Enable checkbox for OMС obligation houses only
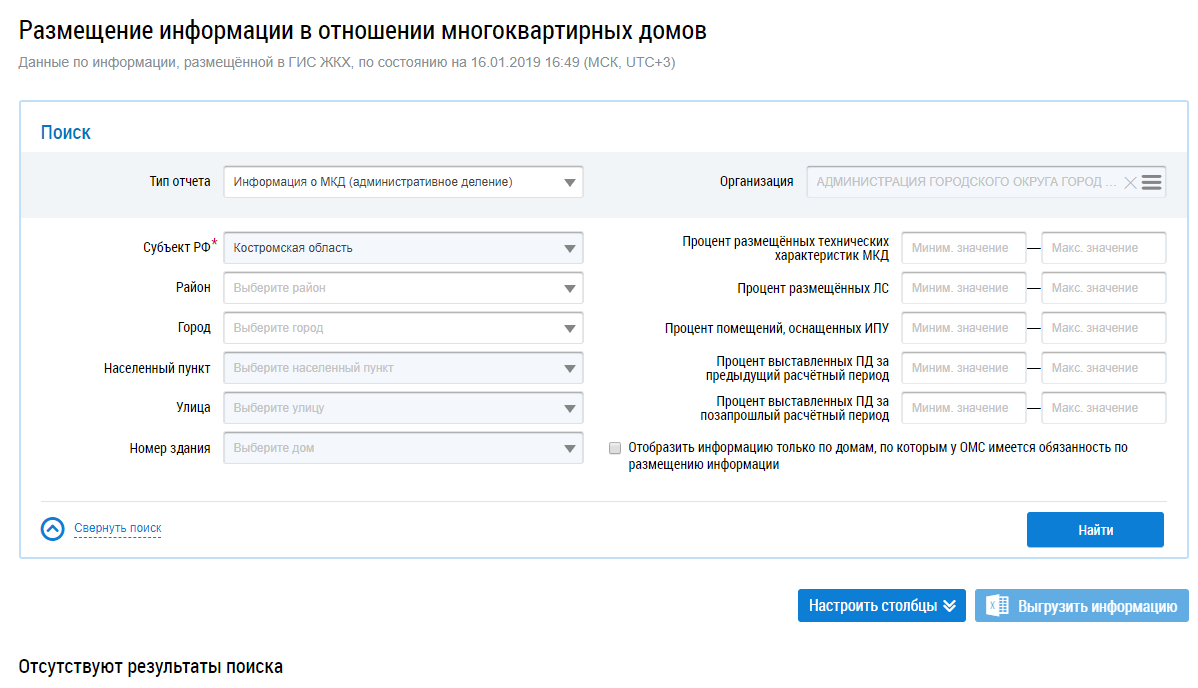The image size is (1198, 688). tap(615, 449)
